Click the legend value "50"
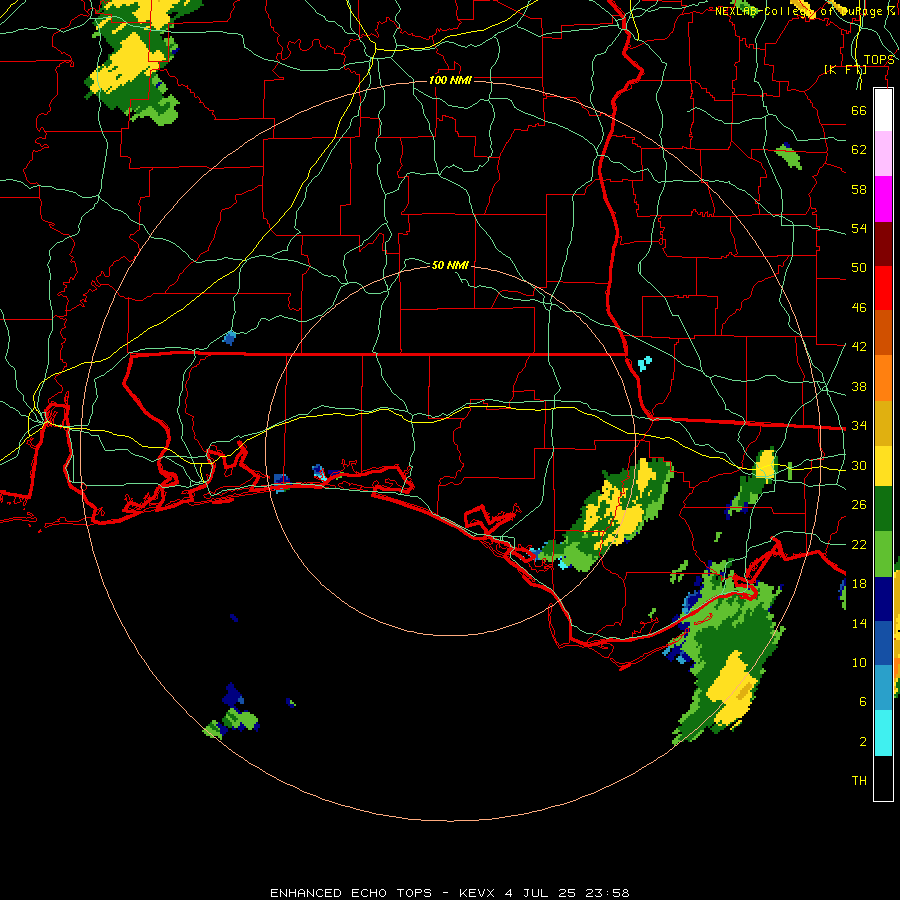Image resolution: width=900 pixels, height=900 pixels. click(x=859, y=268)
